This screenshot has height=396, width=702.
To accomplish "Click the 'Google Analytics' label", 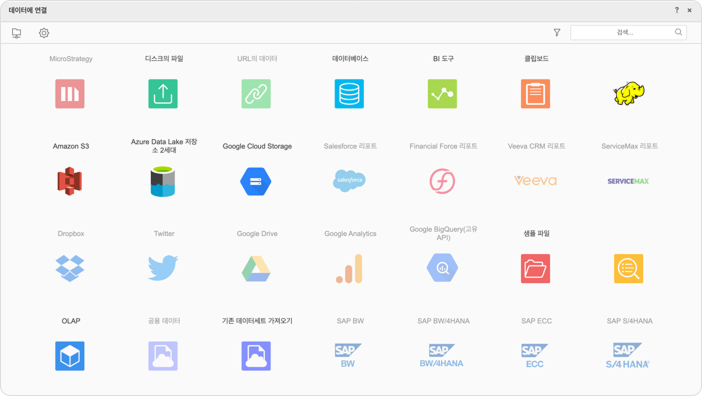I will [350, 234].
